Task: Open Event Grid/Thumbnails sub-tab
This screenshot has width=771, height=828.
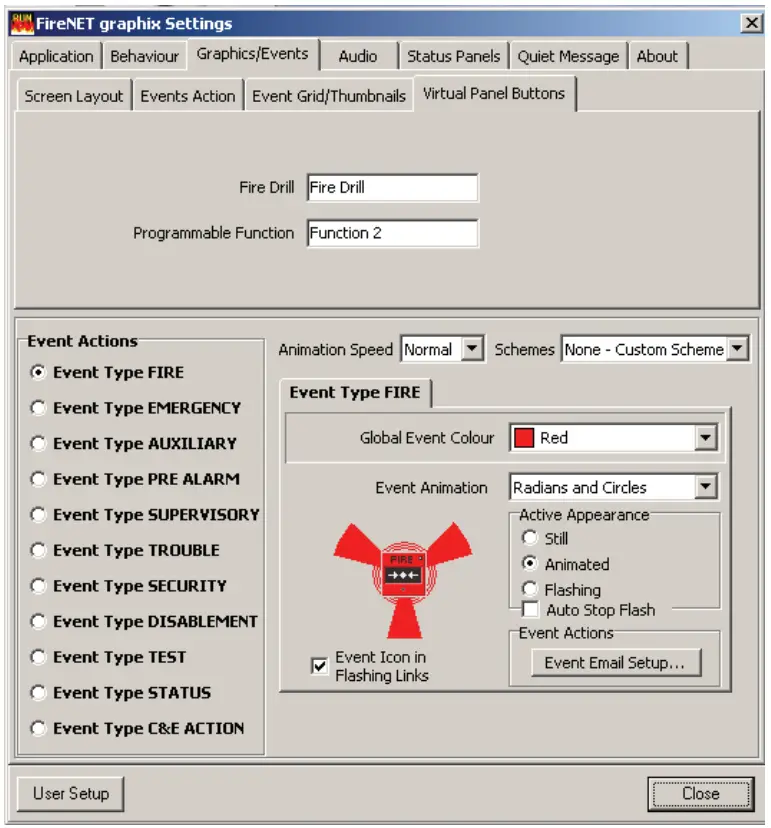Action: [x=328, y=96]
